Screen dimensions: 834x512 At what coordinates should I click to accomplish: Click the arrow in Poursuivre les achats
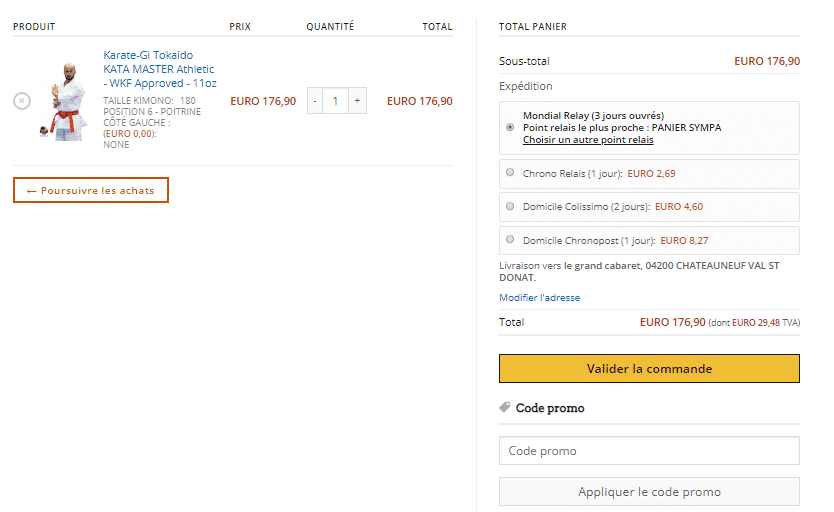coord(31,191)
